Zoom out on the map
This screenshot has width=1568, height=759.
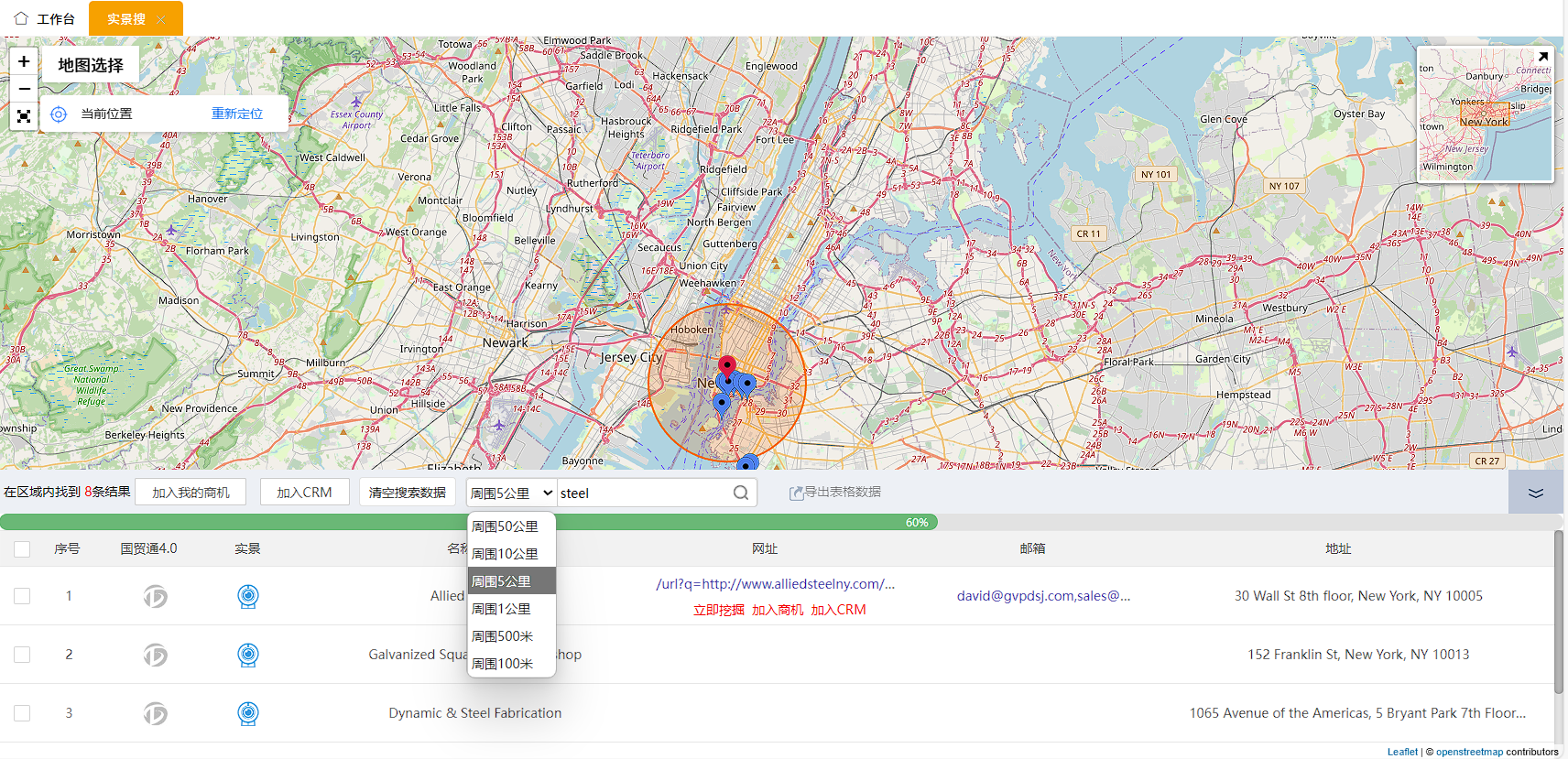coord(24,89)
